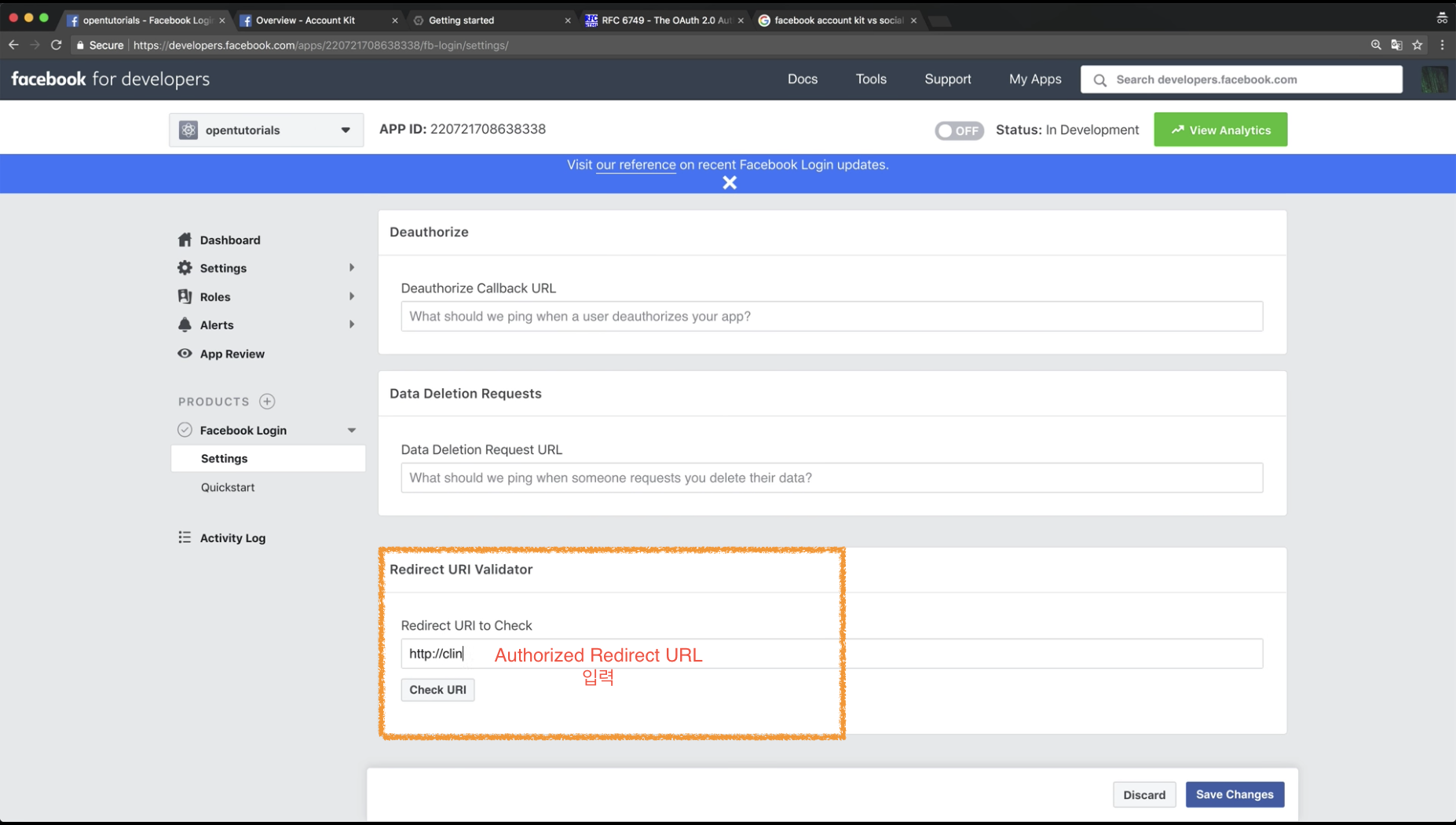Open the user profile avatar
Screen dimensions: 1456x825
pyautogui.click(x=1435, y=79)
